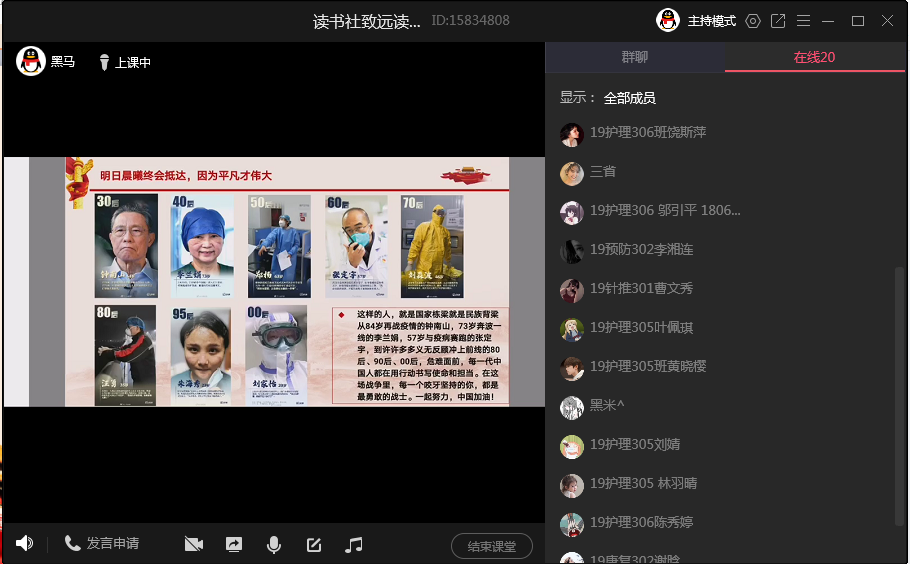Click 黑马 penguin avatar in video
This screenshot has width=910, height=564.
click(x=31, y=61)
